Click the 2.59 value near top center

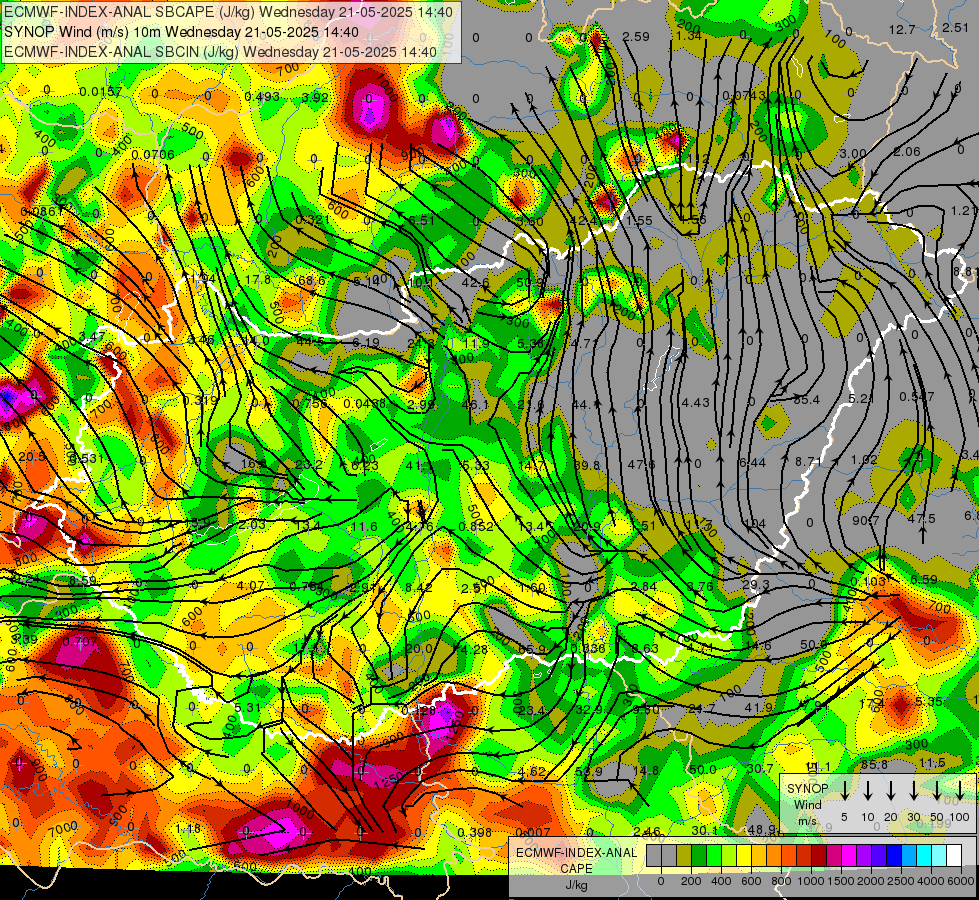636,37
